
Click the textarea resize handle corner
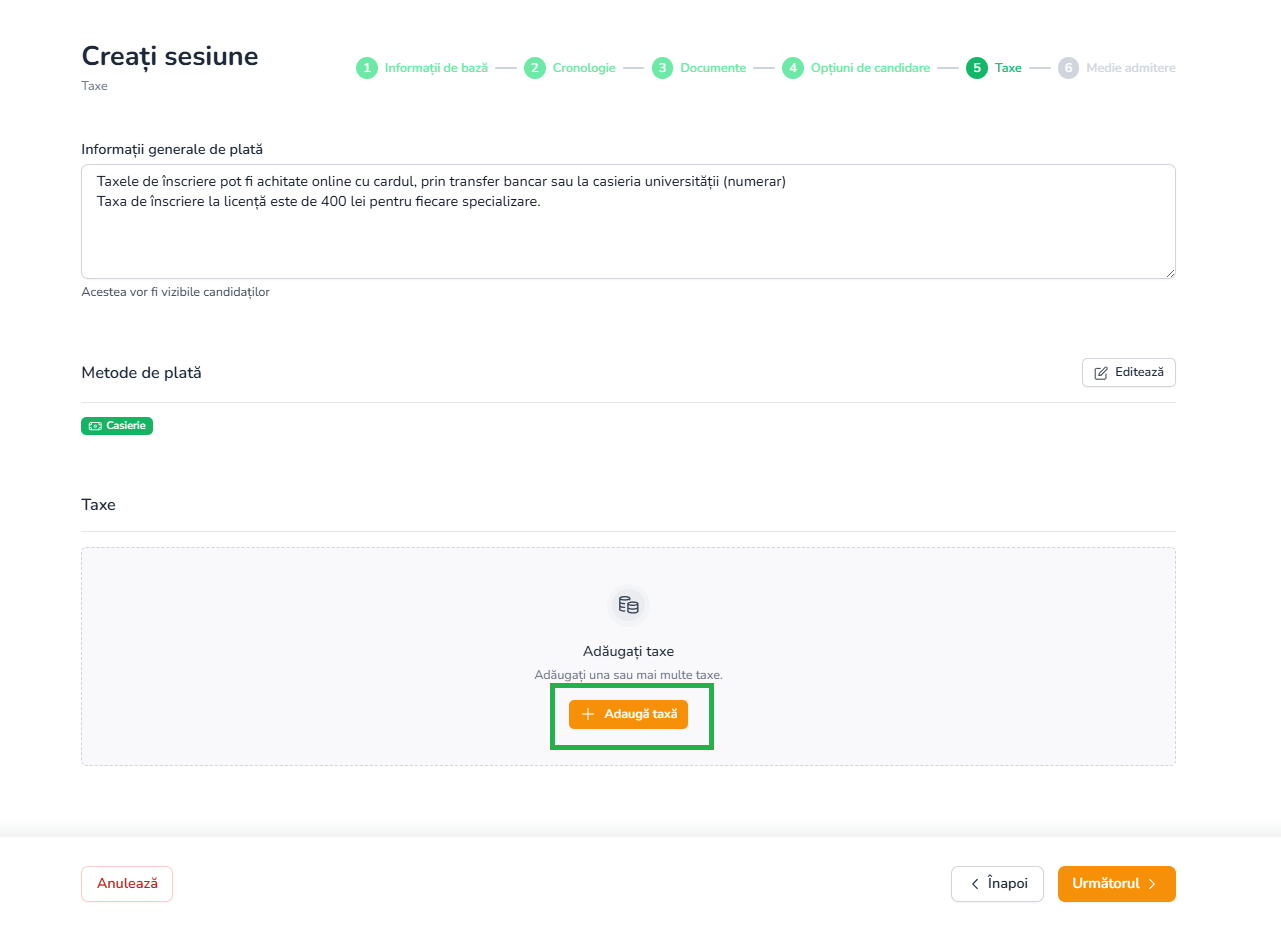1170,273
